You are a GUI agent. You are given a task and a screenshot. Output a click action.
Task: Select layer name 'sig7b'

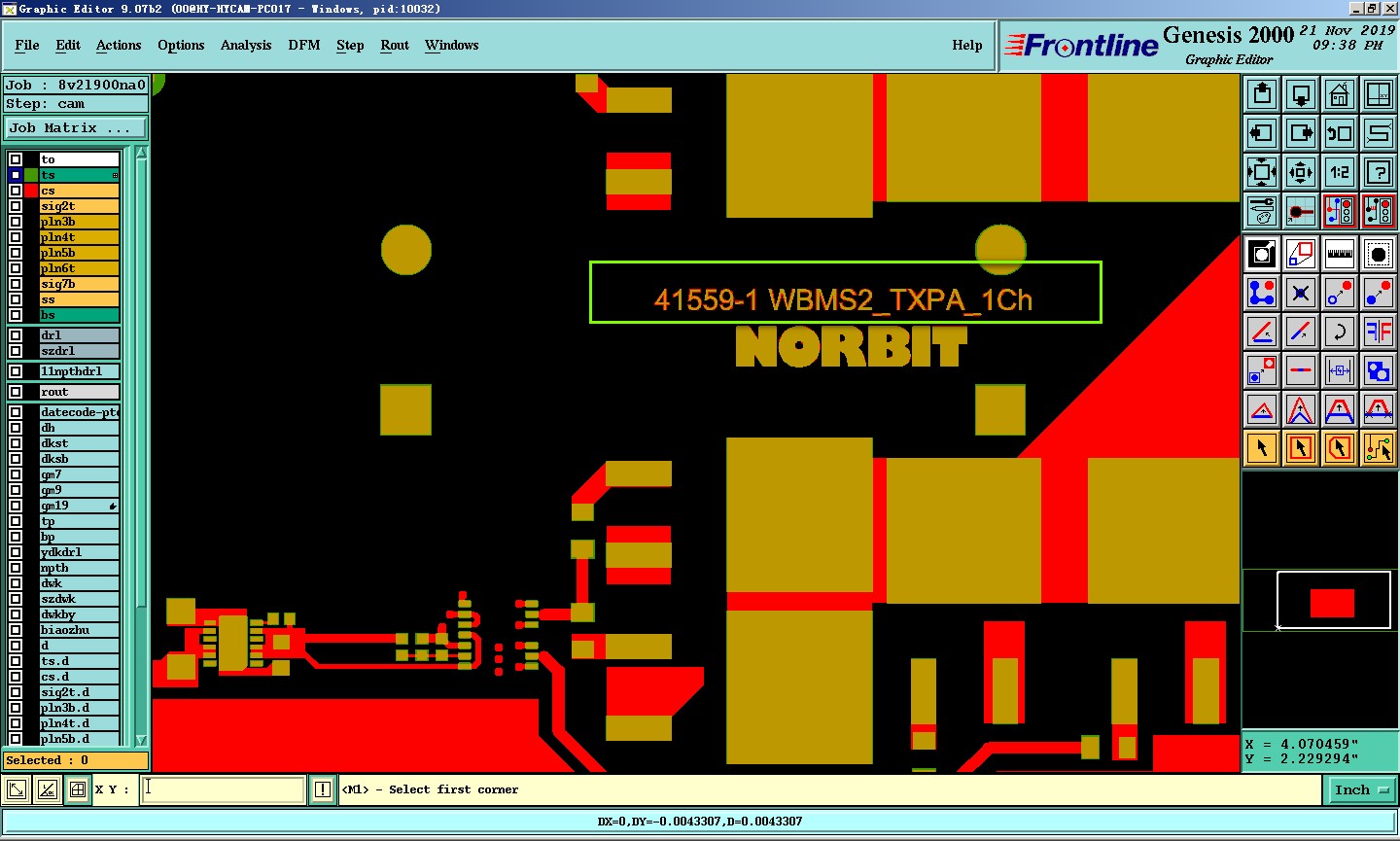pos(80,284)
